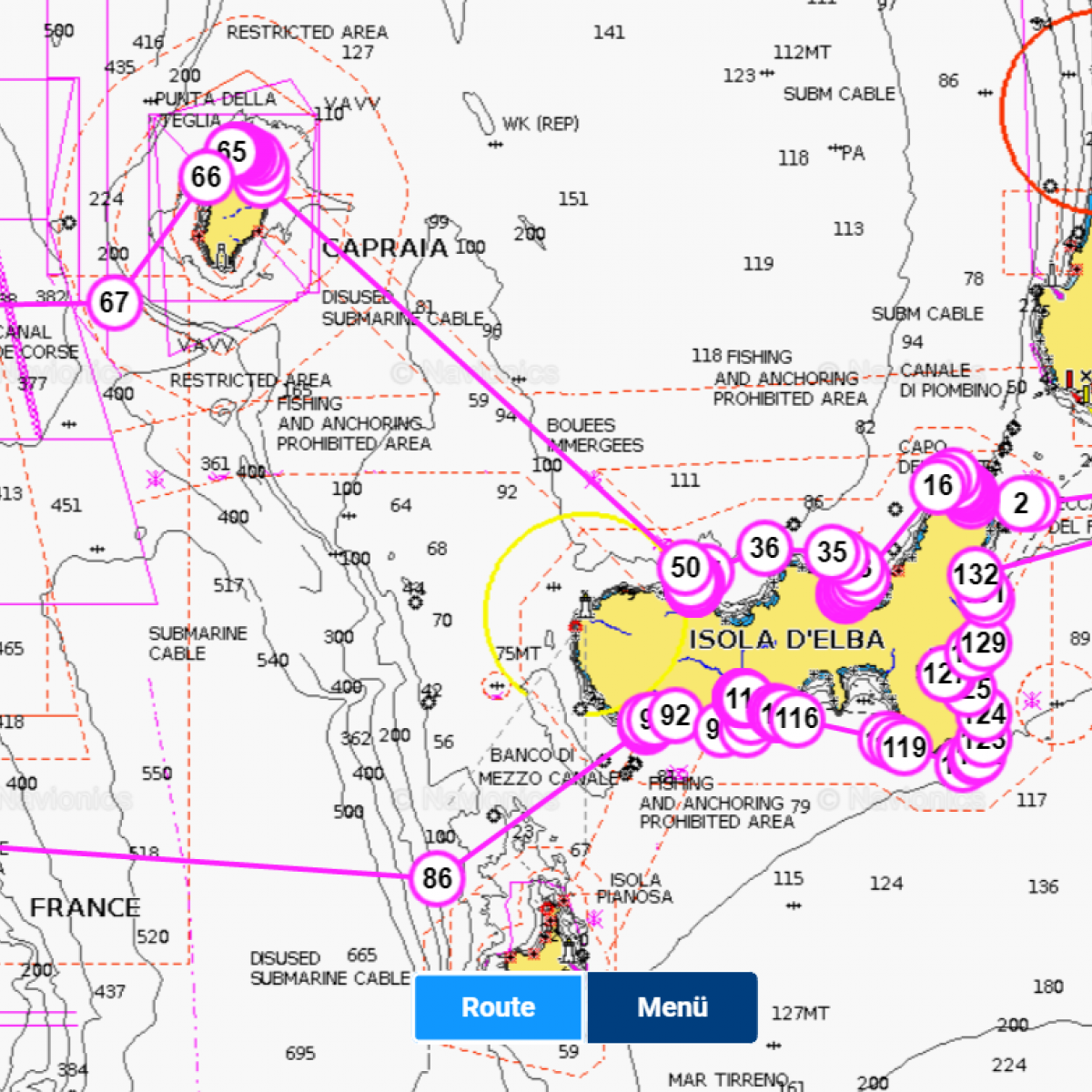Click the CAPRAIA island name label
Image resolution: width=1092 pixels, height=1092 pixels.
pyautogui.click(x=385, y=248)
